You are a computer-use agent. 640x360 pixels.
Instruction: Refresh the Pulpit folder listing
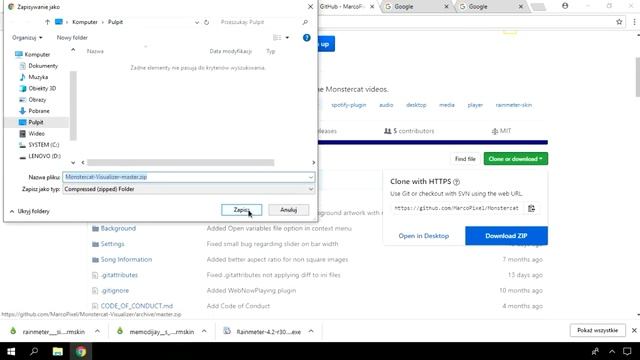point(207,22)
